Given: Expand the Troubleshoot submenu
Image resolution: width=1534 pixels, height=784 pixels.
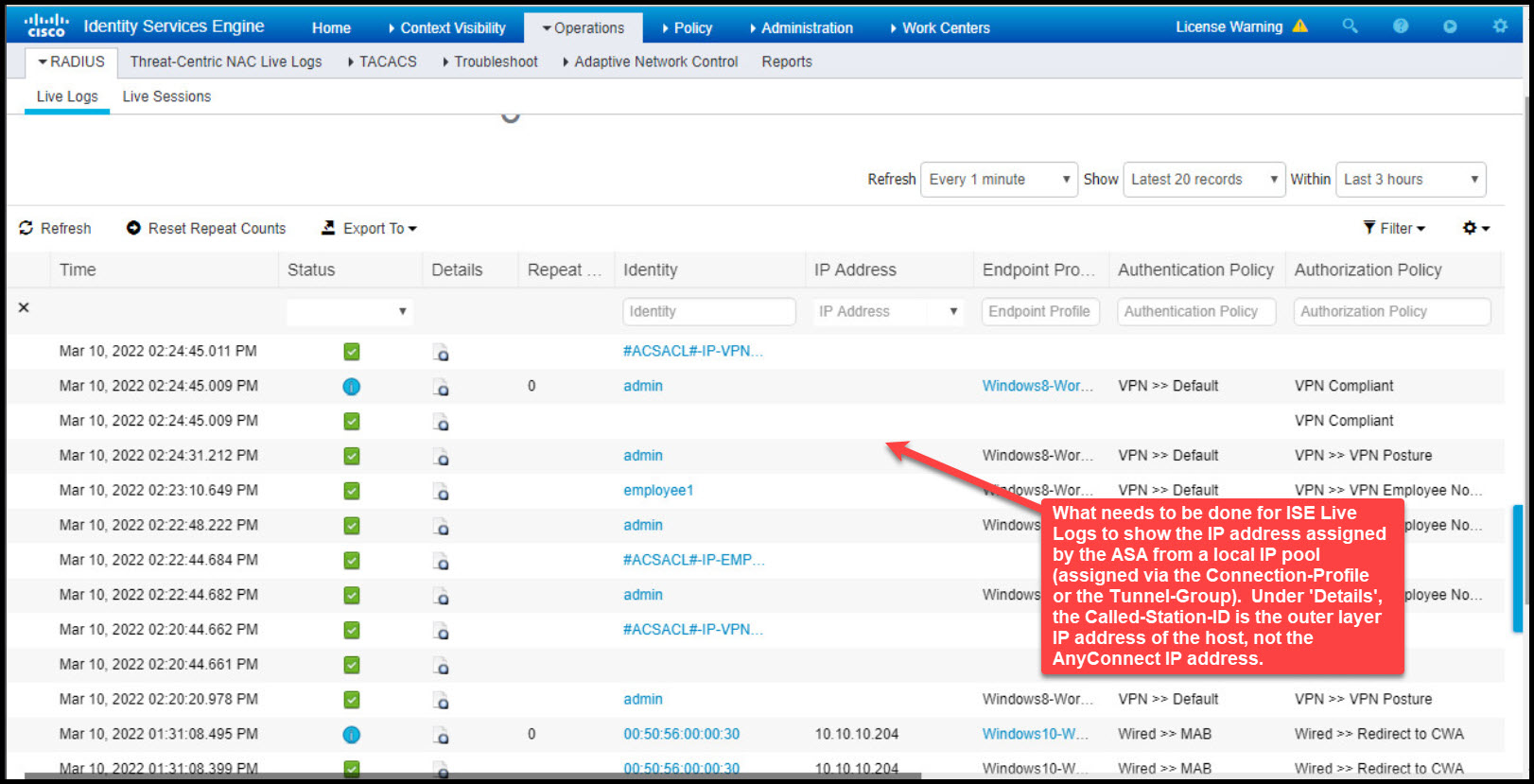Looking at the screenshot, I should pos(490,61).
